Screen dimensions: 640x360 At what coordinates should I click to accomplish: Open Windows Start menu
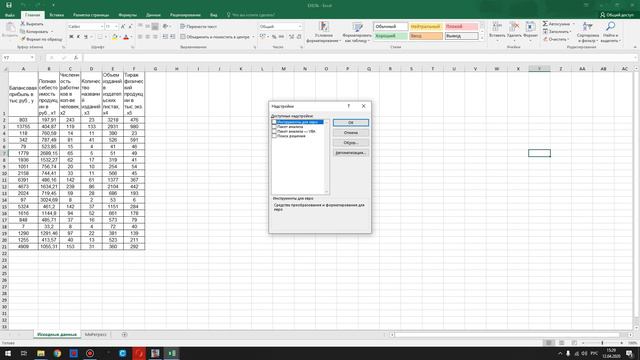(x=8, y=353)
